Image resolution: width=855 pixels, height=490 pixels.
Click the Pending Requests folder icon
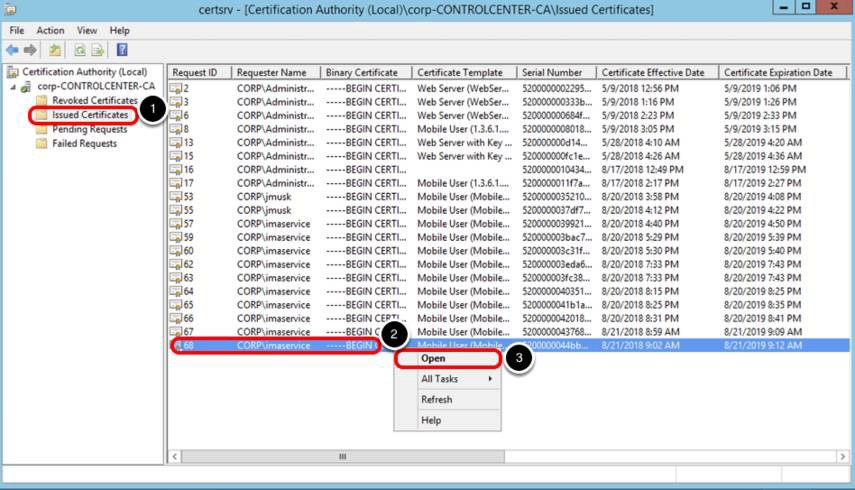[x=41, y=129]
